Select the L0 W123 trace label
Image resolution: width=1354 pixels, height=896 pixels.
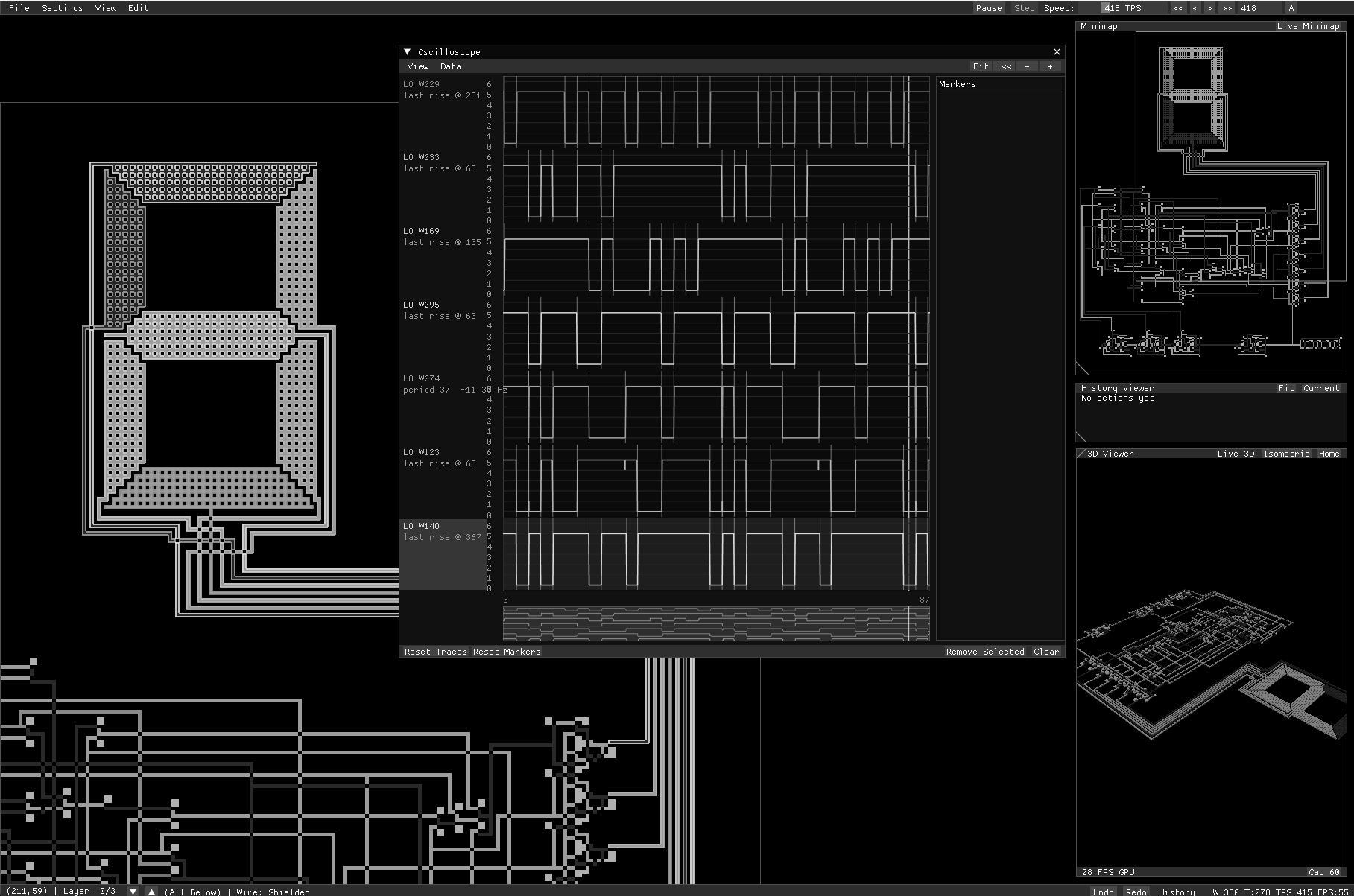coord(421,452)
